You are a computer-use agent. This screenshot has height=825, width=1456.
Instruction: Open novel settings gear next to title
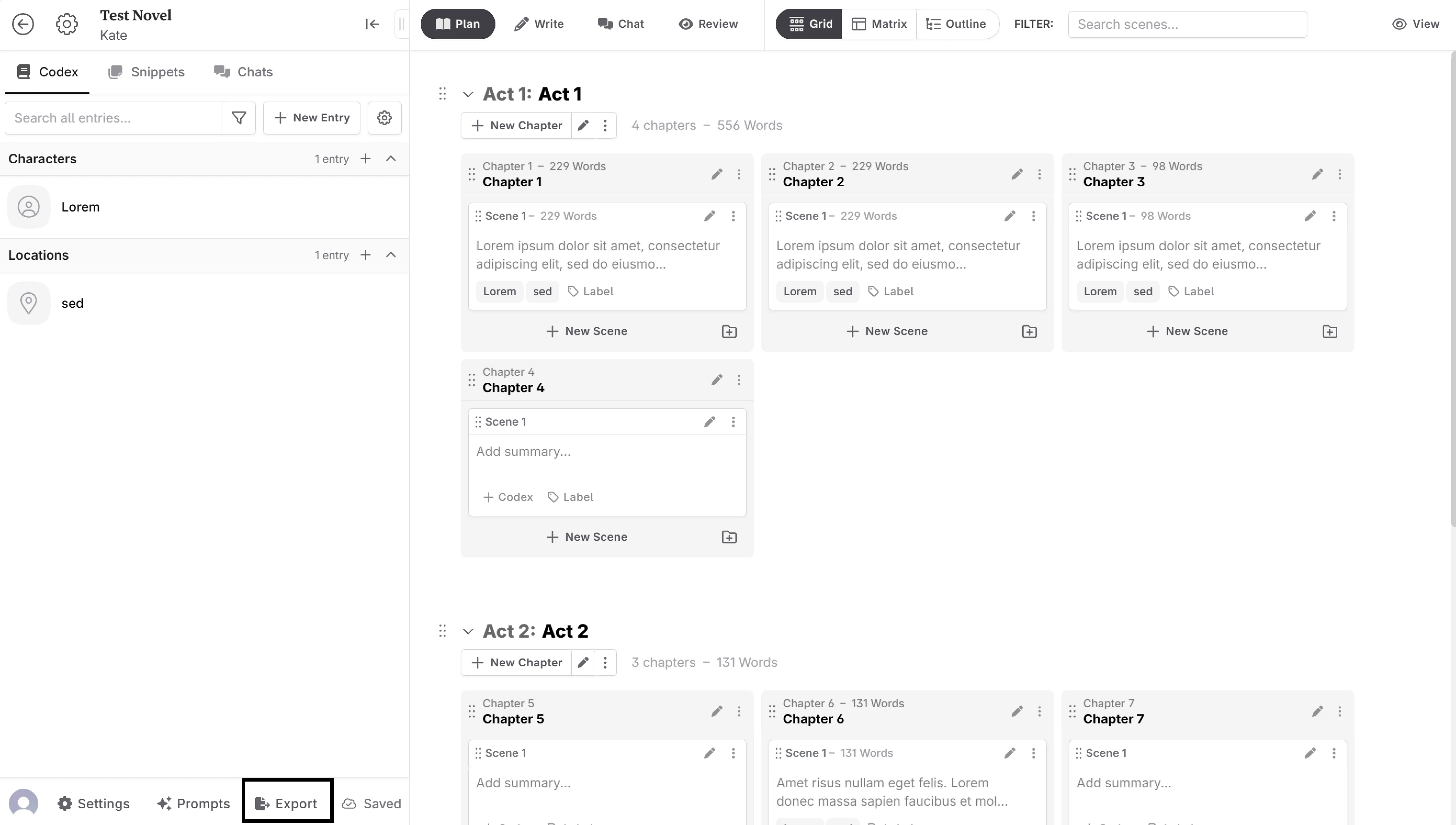[x=67, y=24]
